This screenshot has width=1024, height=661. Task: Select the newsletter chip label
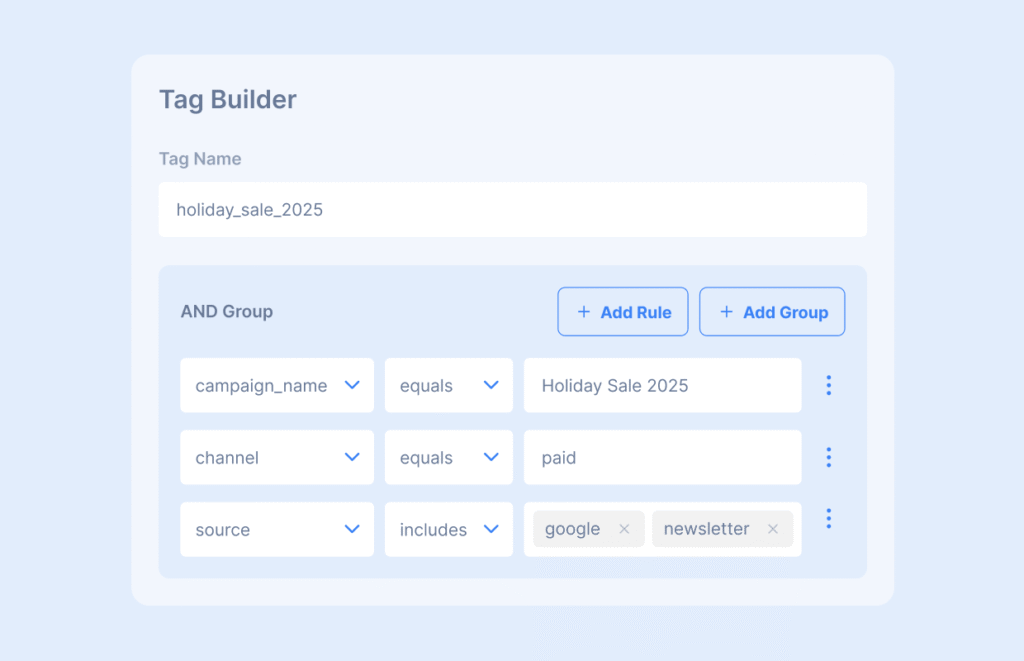tap(706, 530)
